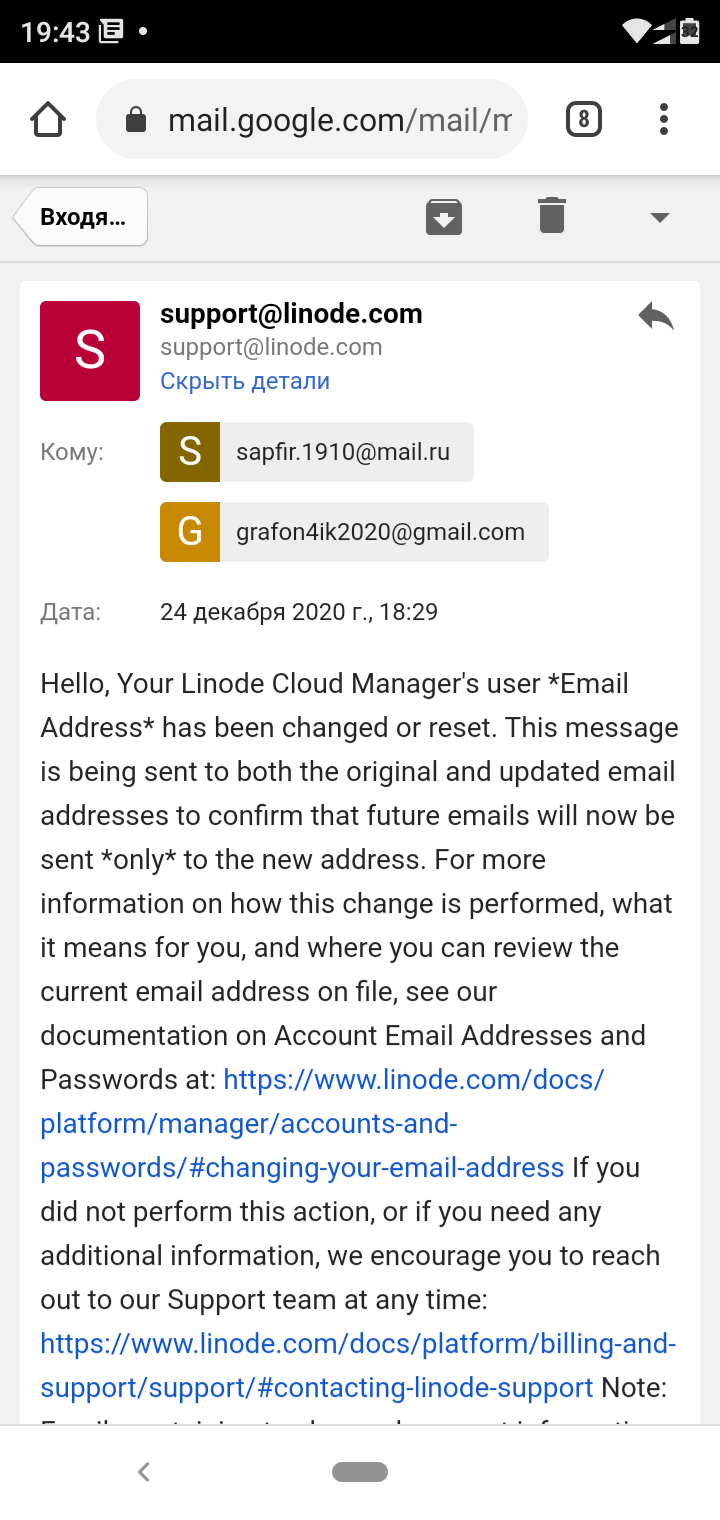This screenshot has width=720, height=1520.
Task: Open the contacting-linode-support link
Action: 358,1366
